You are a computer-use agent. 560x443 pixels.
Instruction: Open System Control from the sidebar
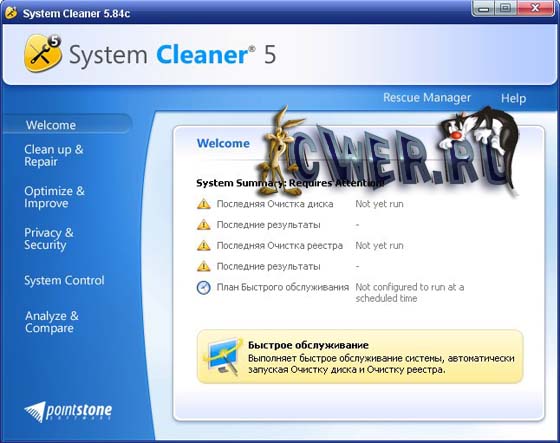64,280
